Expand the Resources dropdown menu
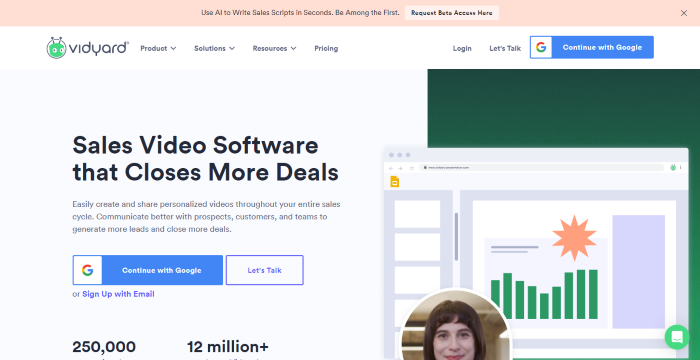This screenshot has height=360, width=700. pos(274,48)
